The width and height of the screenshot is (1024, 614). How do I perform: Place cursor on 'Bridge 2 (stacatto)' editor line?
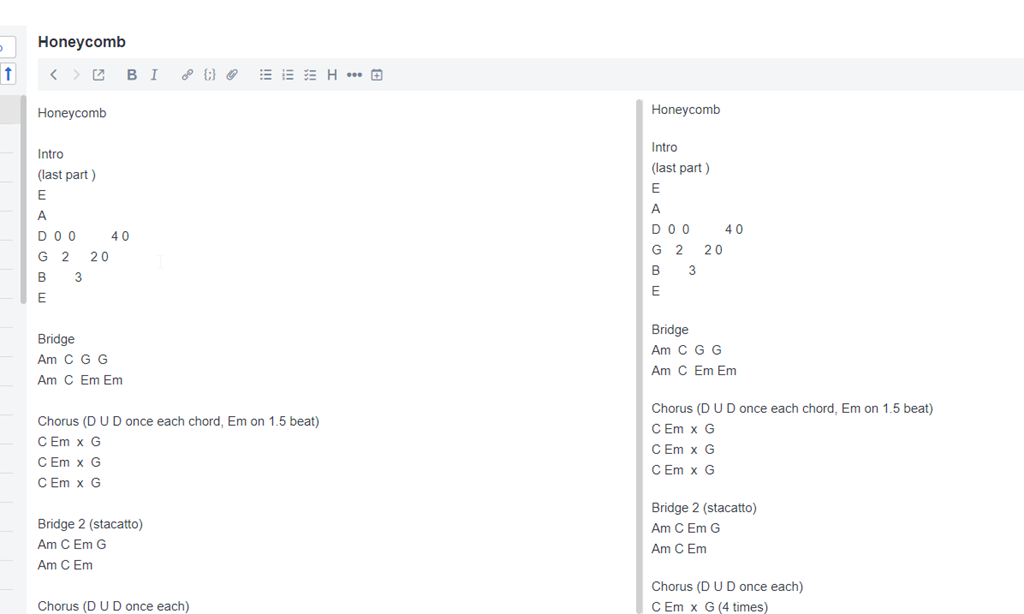(x=90, y=524)
